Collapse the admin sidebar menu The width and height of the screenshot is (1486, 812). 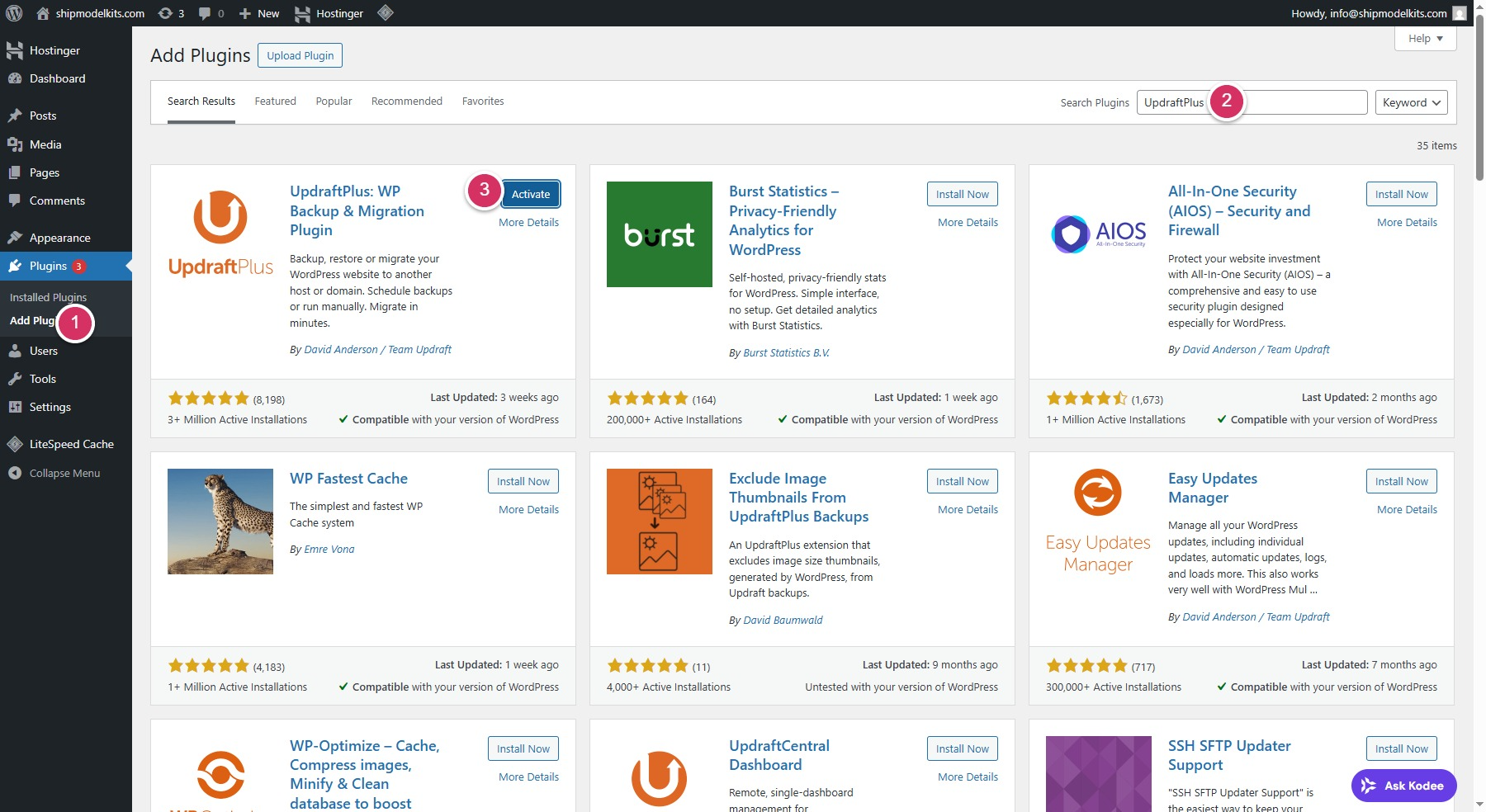64,473
